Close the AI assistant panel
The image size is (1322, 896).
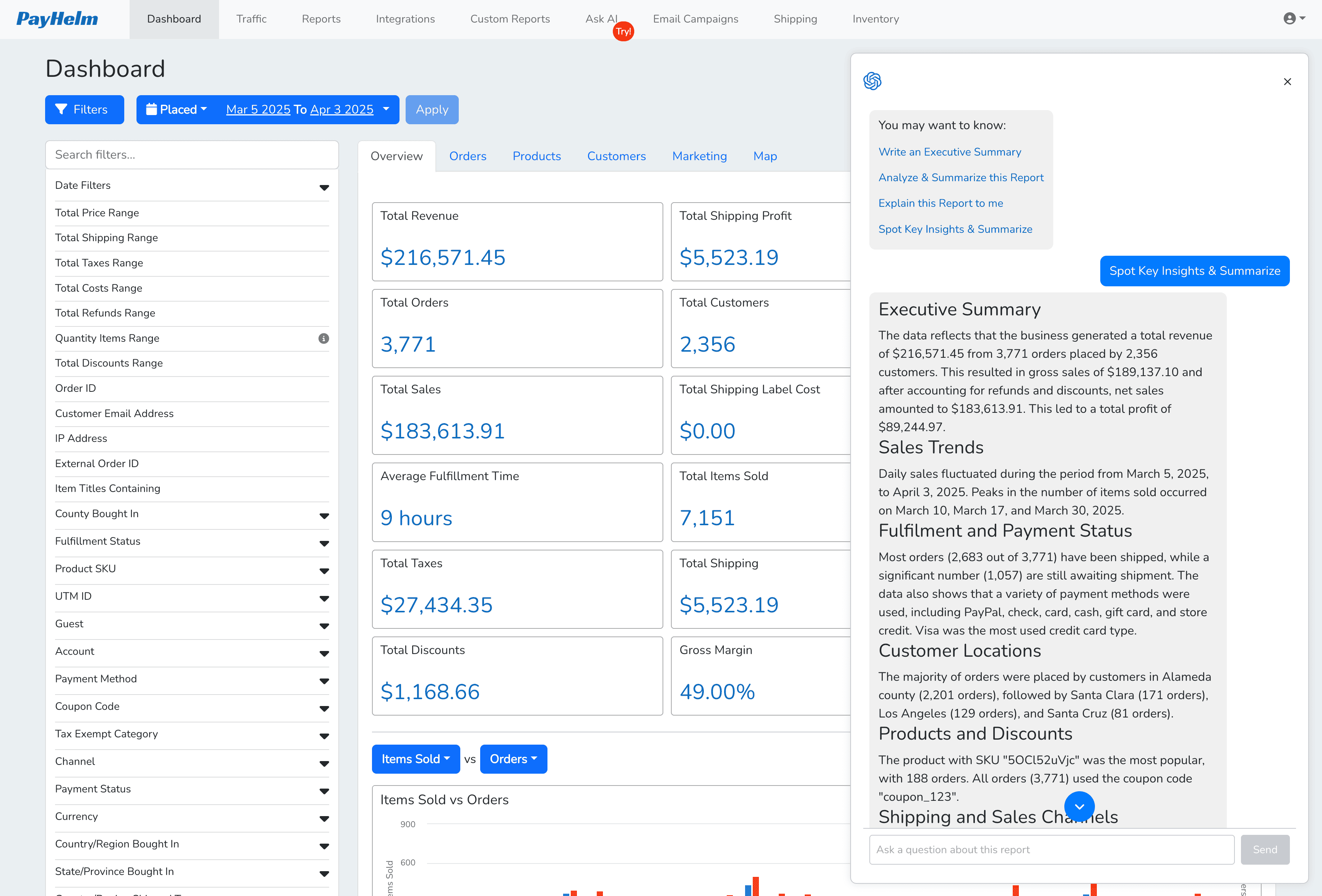click(1287, 81)
